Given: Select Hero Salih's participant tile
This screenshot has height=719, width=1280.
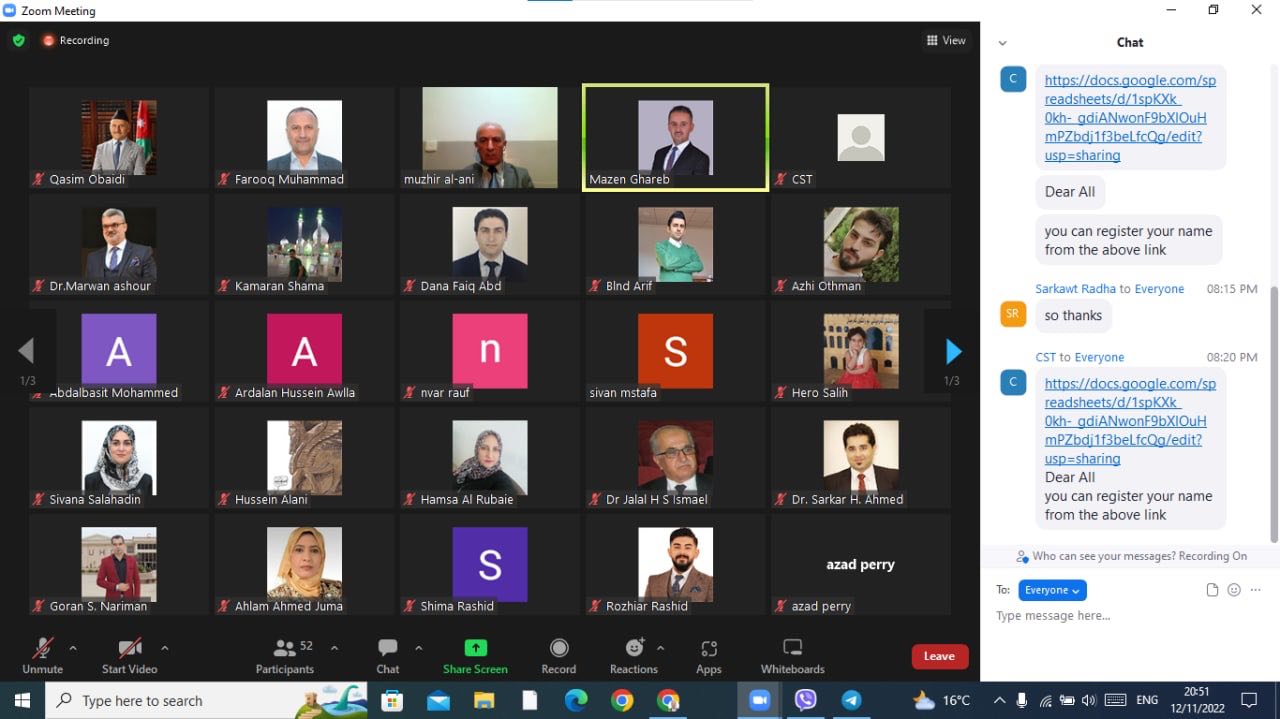Looking at the screenshot, I should pos(861,351).
